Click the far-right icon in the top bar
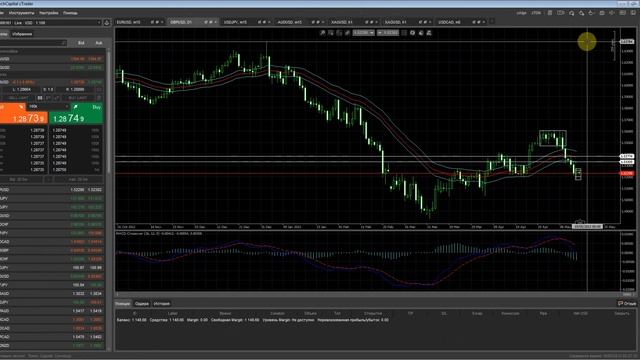The height and width of the screenshot is (360, 640). [x=633, y=13]
